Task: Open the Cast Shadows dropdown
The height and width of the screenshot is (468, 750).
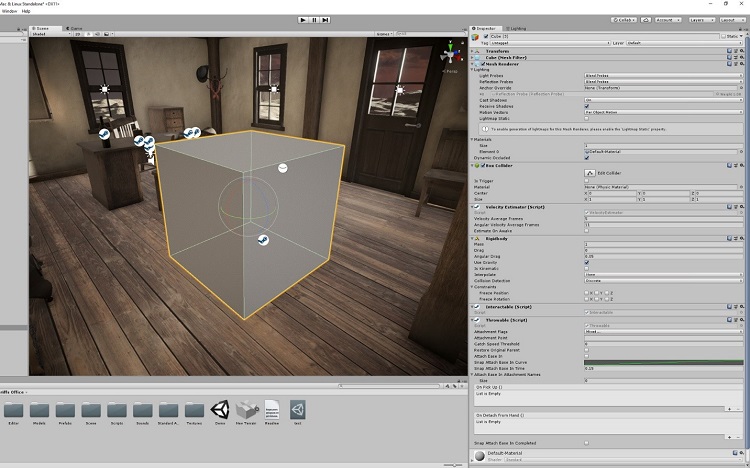Action: click(663, 100)
